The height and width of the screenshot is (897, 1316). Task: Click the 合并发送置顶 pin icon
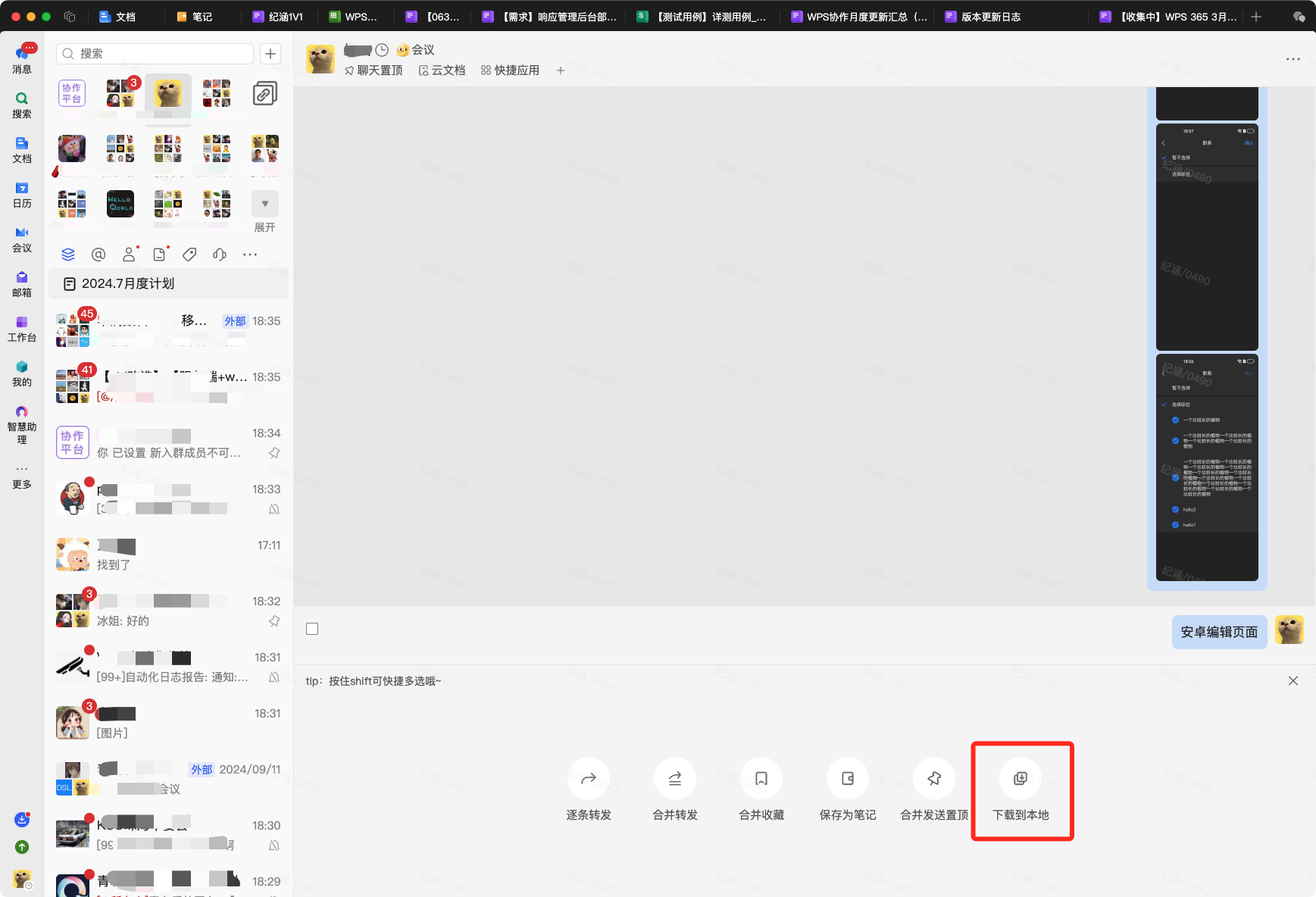(x=934, y=779)
